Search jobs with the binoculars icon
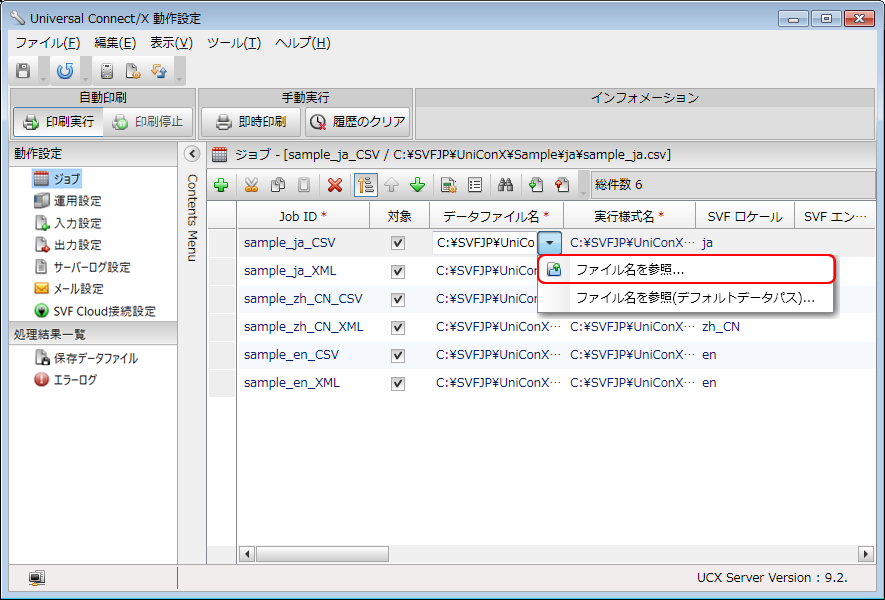 (x=505, y=185)
